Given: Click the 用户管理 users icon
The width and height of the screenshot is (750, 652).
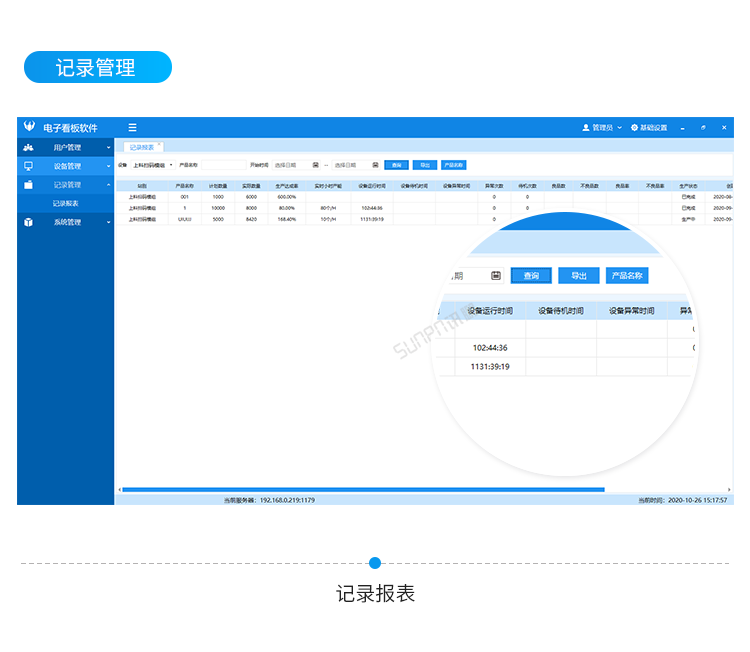Looking at the screenshot, I should (29, 147).
